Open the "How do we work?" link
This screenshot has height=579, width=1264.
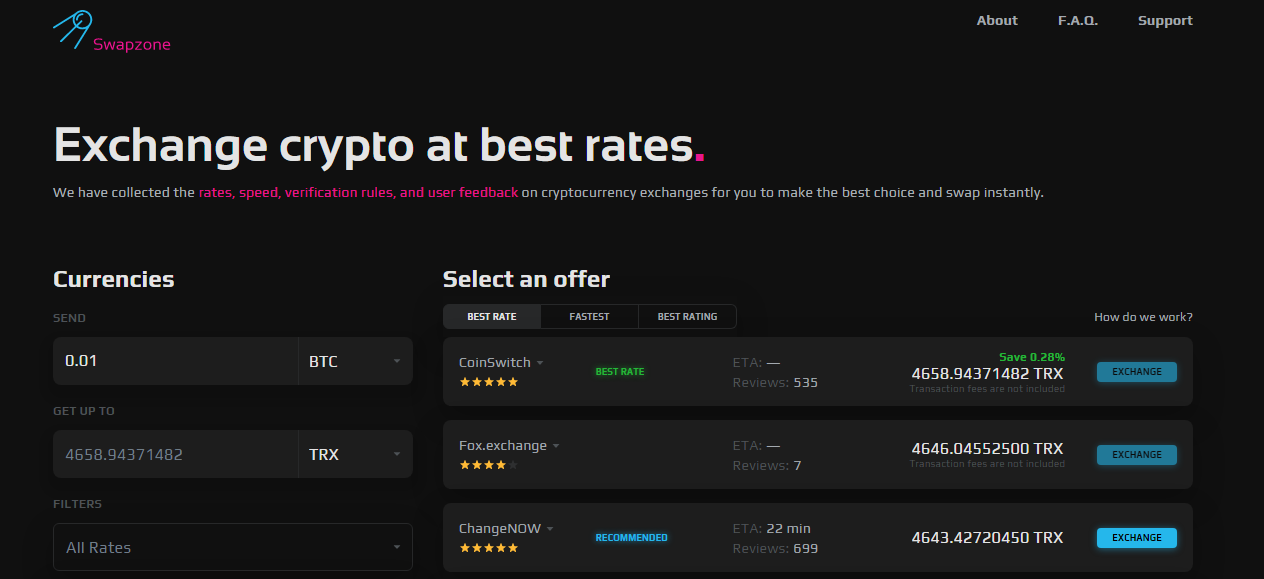[1143, 317]
